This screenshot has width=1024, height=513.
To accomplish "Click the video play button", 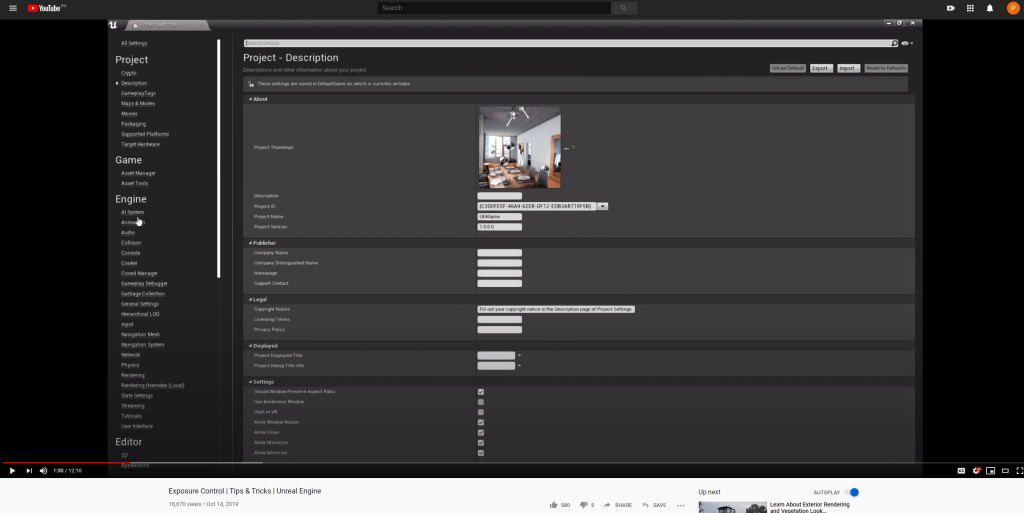I will tap(12, 470).
